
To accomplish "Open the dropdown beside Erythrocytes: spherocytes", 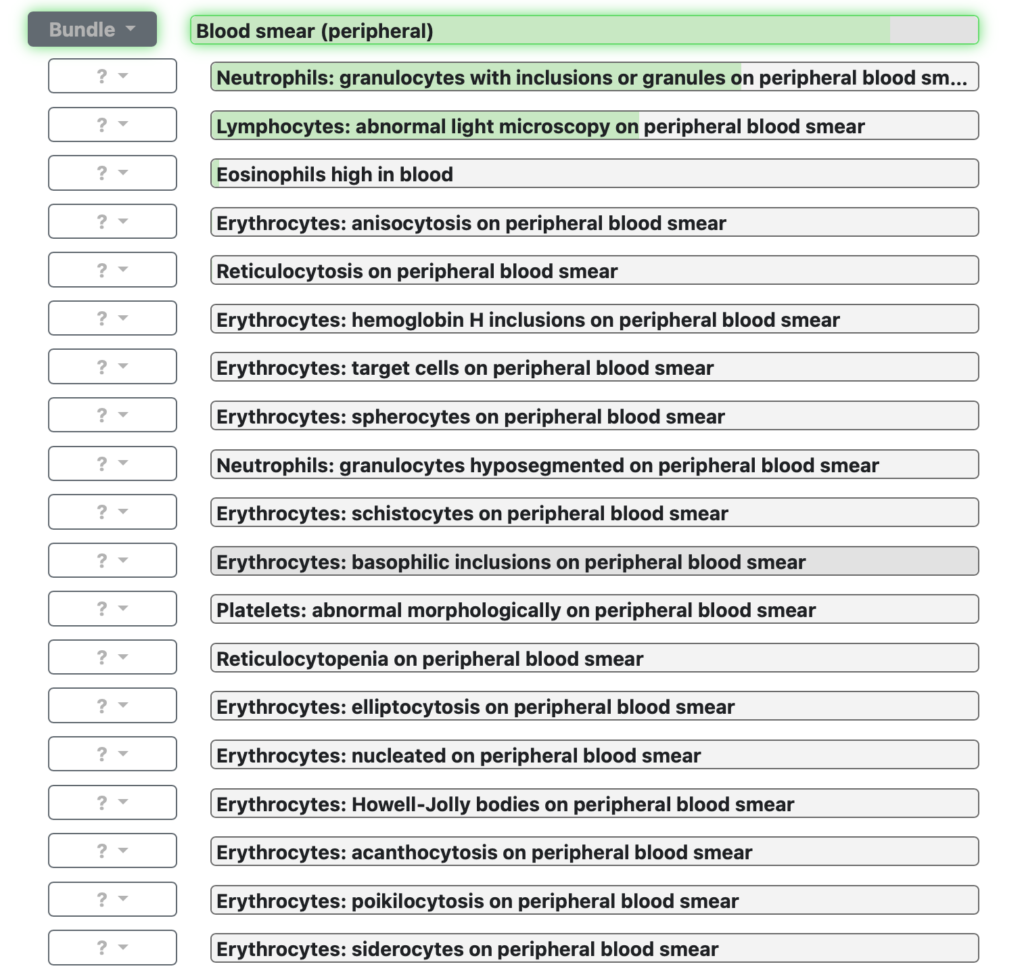I will [112, 415].
